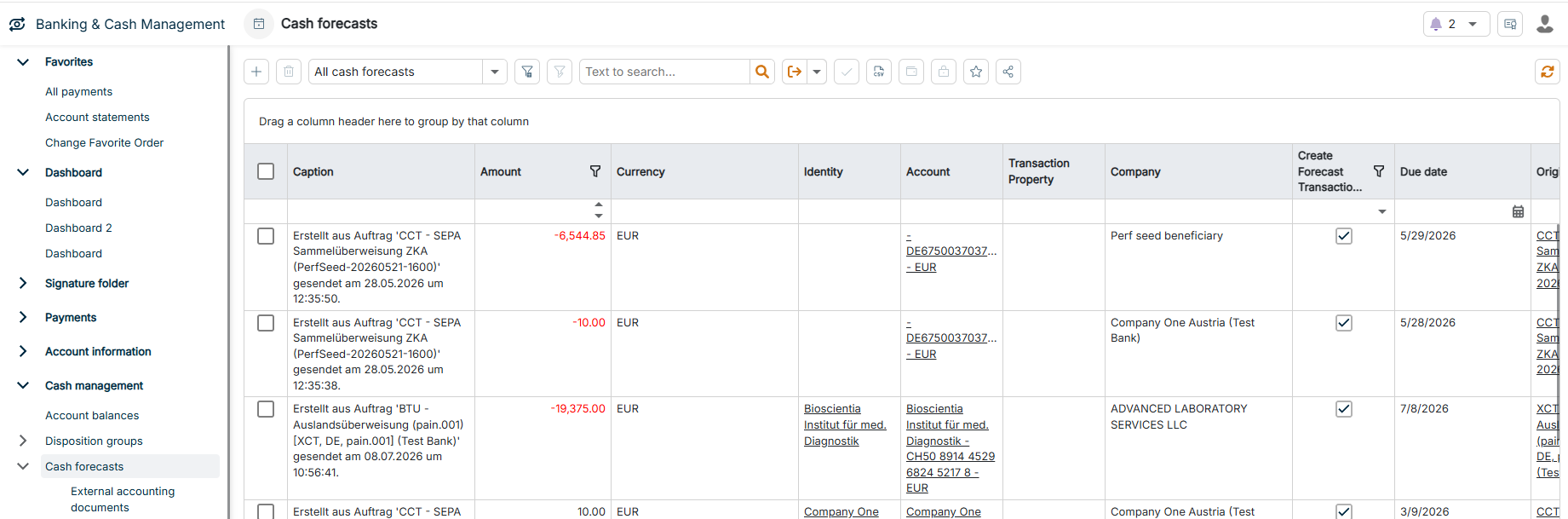Open Account balances in sidebar
Image resolution: width=1568 pixels, height=519 pixels.
coord(92,415)
